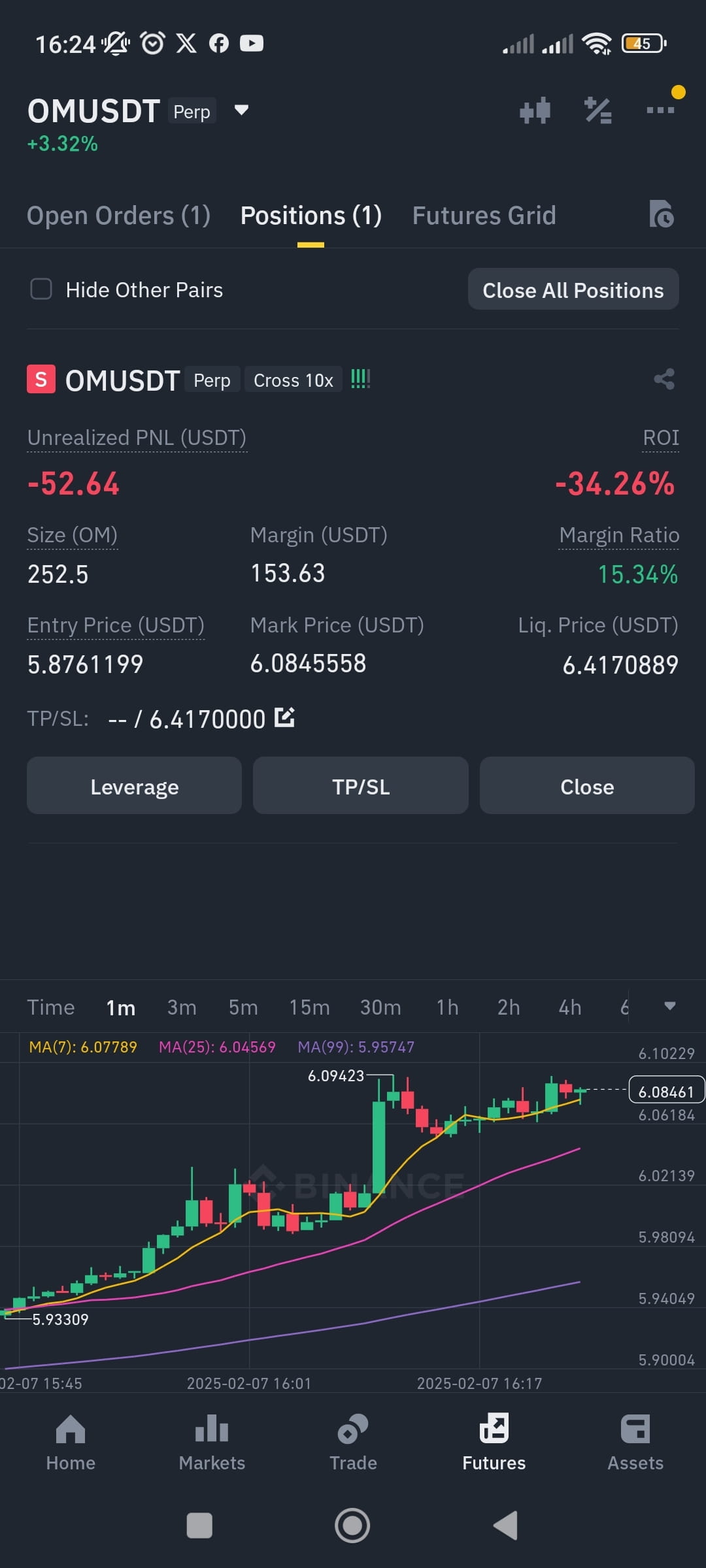The width and height of the screenshot is (706, 1568).
Task: Tap the green ADL indicator bars
Action: tap(360, 379)
